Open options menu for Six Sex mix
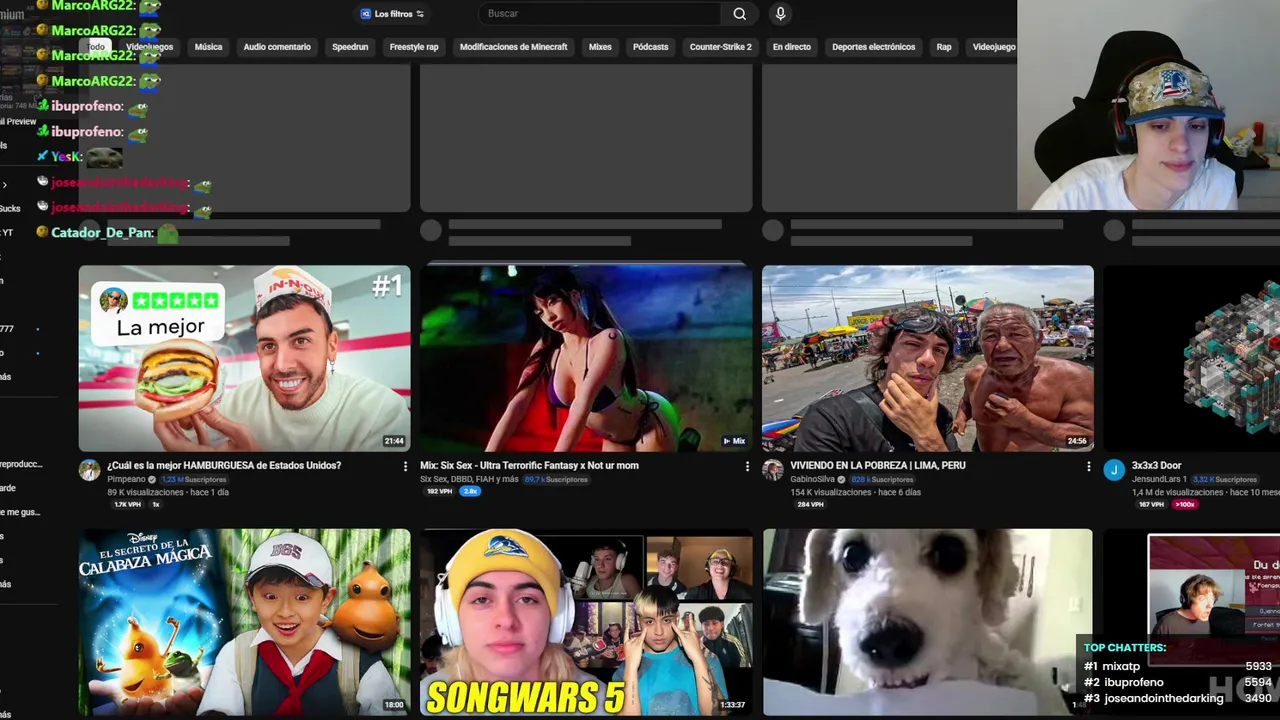 747,466
